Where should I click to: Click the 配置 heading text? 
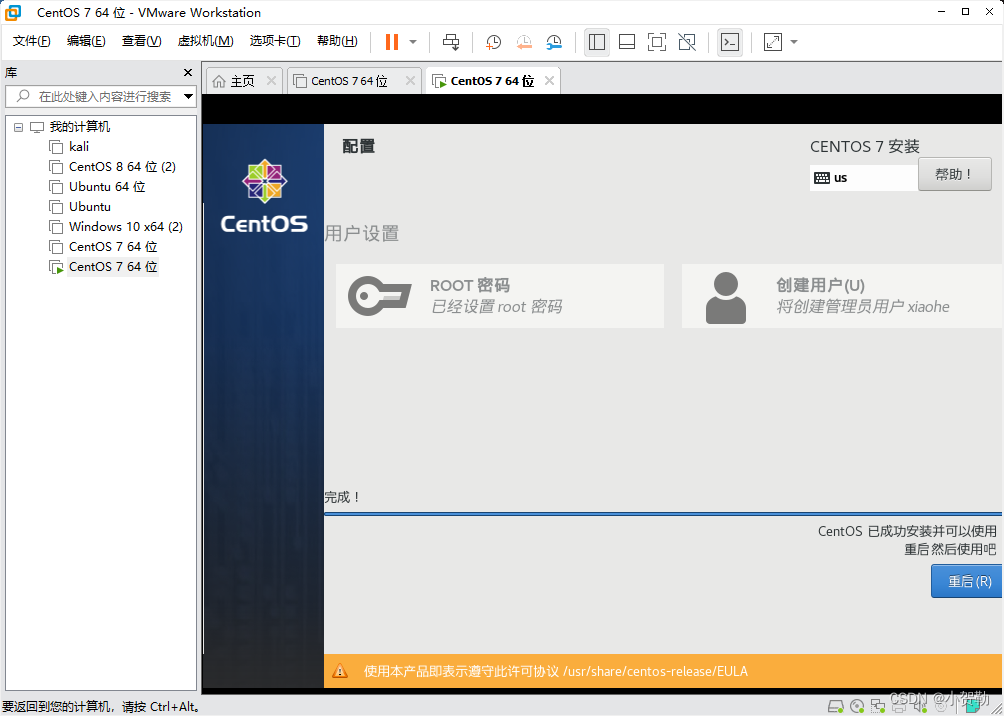(x=359, y=147)
